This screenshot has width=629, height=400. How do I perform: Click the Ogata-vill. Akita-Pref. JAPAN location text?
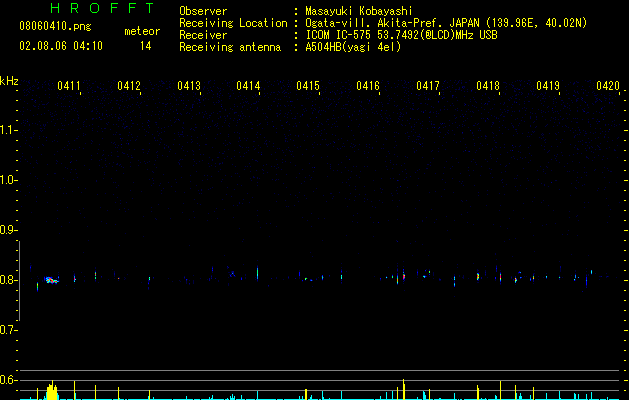(x=446, y=23)
